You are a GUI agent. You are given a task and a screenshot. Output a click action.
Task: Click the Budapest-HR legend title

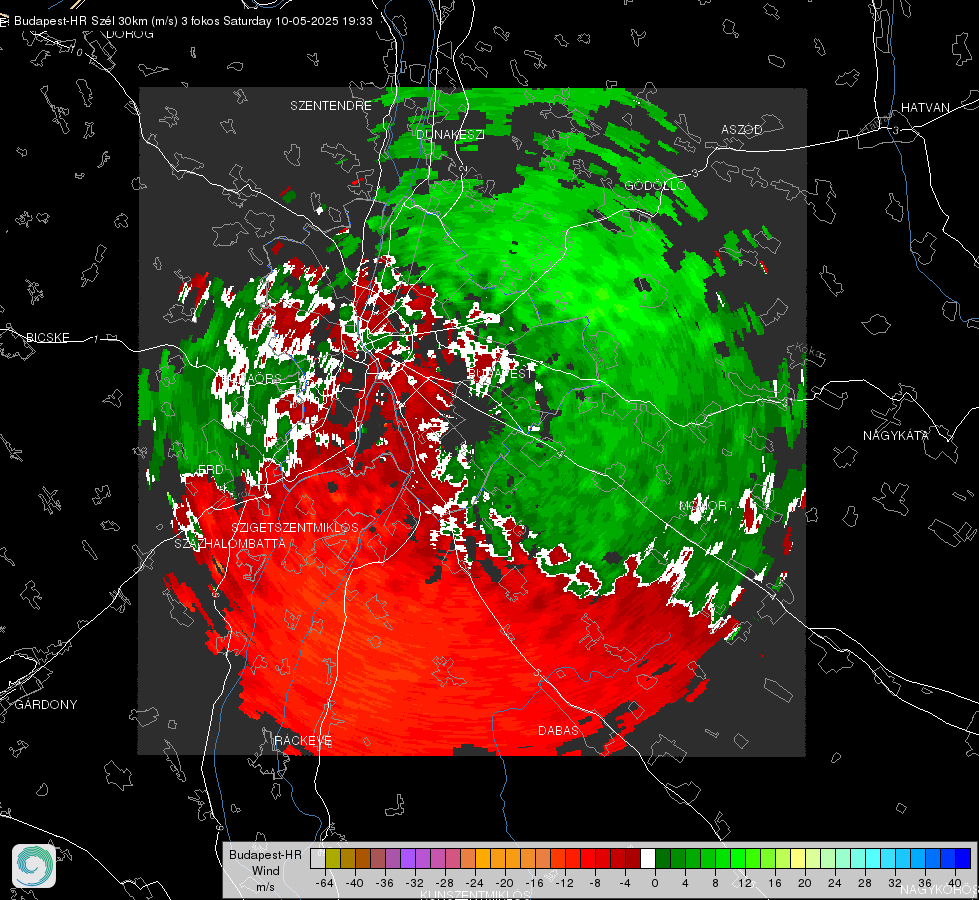tap(265, 855)
